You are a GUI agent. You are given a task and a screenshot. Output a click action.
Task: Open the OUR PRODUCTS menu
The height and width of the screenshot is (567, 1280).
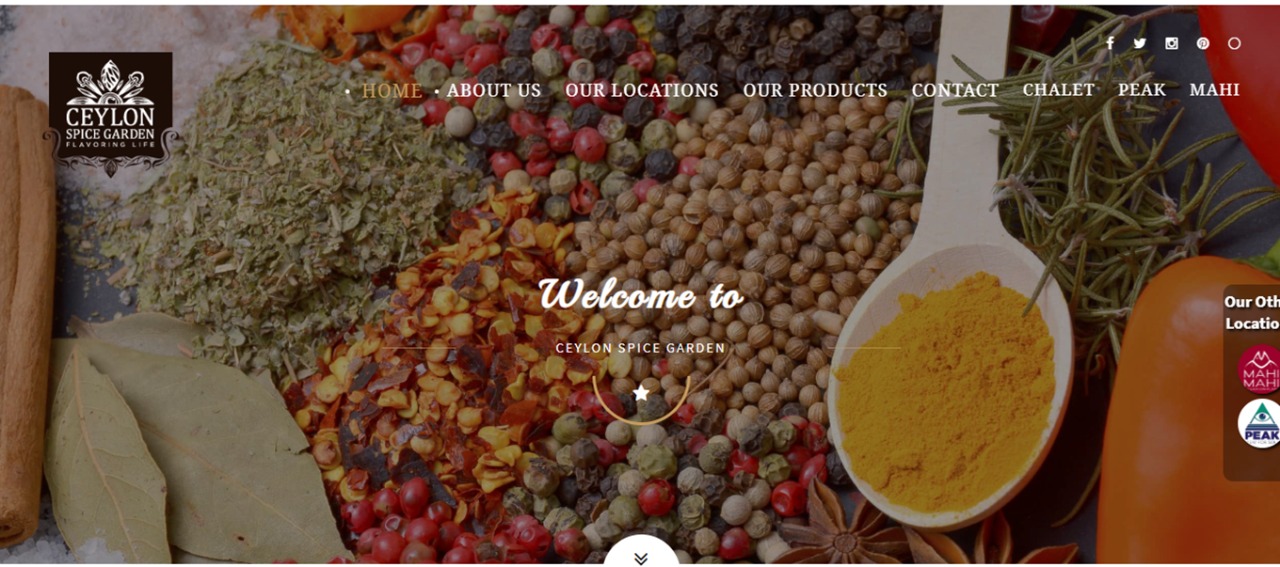coord(815,90)
